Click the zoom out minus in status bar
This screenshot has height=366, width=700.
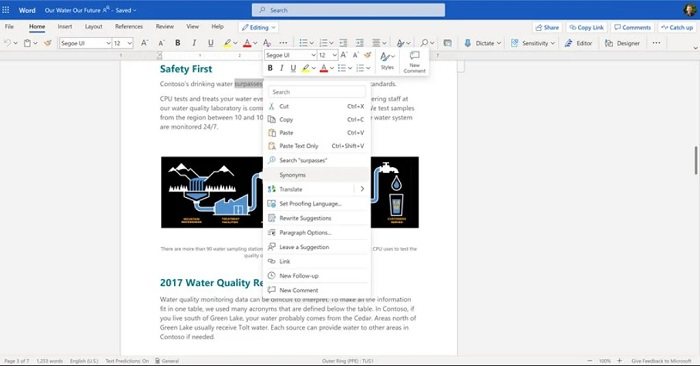pyautogui.click(x=590, y=361)
